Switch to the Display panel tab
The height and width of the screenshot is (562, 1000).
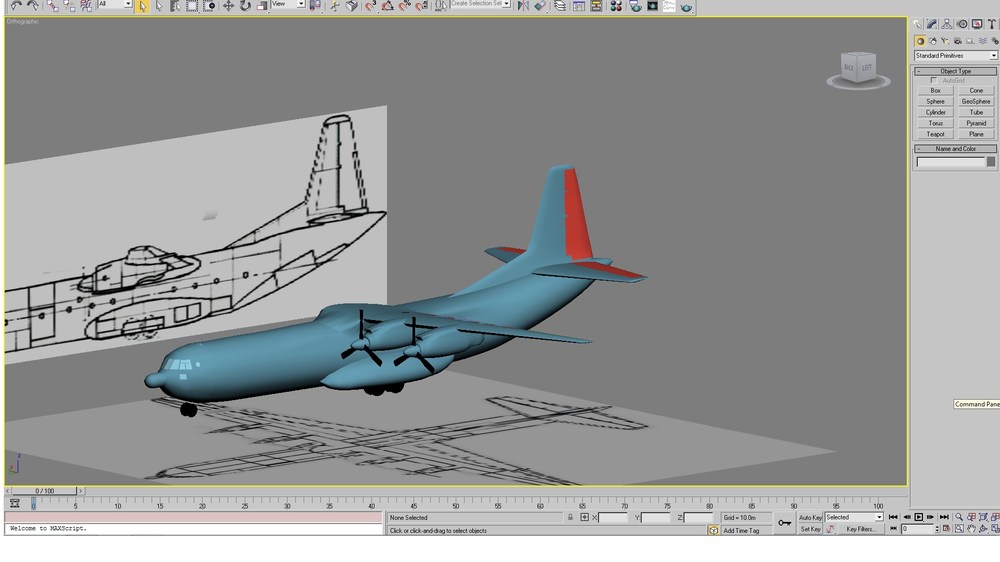click(x=977, y=24)
